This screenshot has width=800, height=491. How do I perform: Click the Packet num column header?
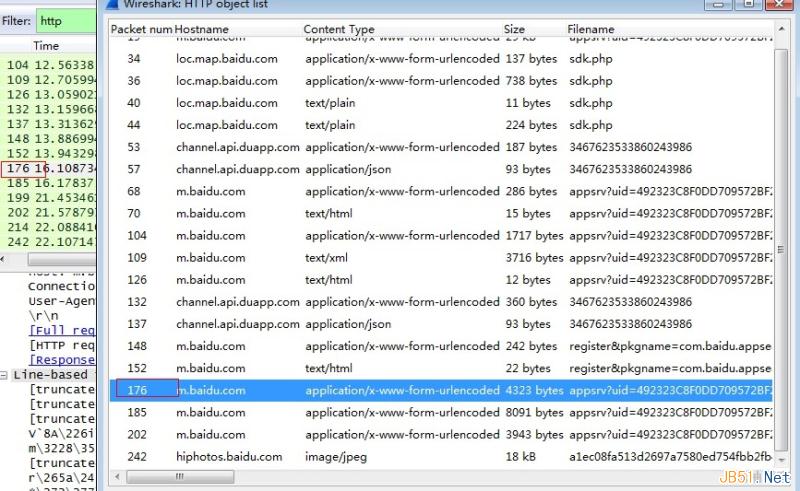(141, 29)
